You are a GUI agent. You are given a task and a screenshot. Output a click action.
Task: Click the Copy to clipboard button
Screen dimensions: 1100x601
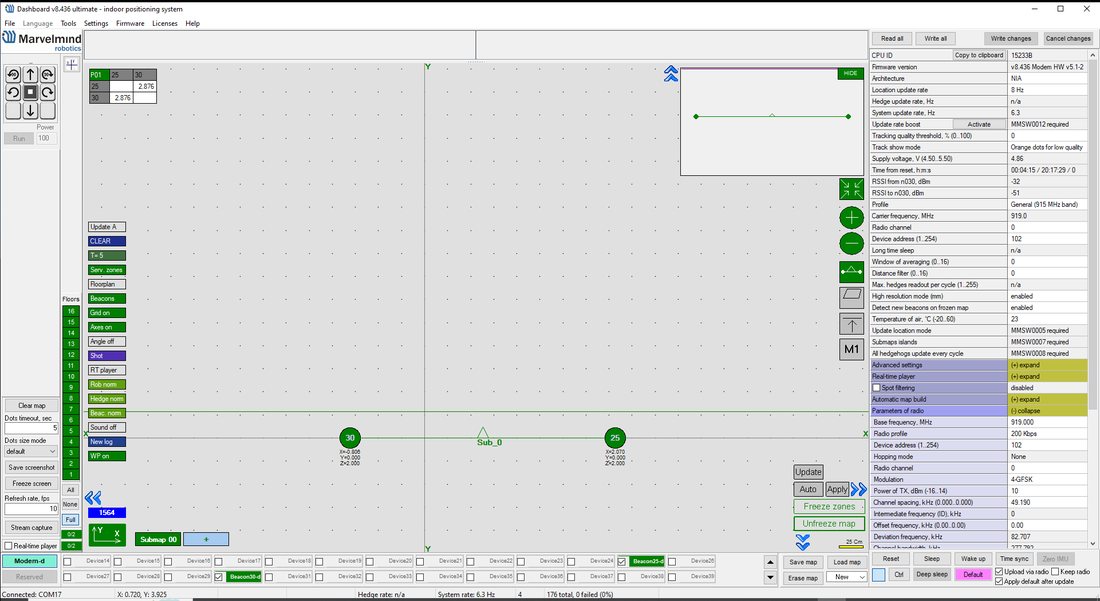[x=979, y=55]
